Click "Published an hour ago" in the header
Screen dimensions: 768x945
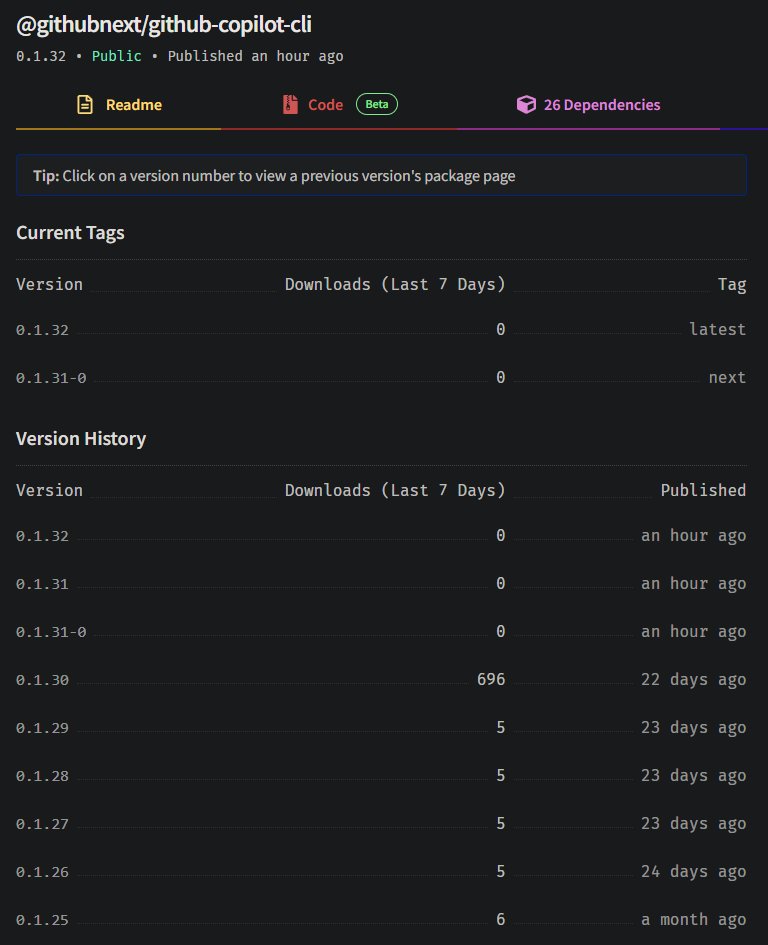pos(256,56)
